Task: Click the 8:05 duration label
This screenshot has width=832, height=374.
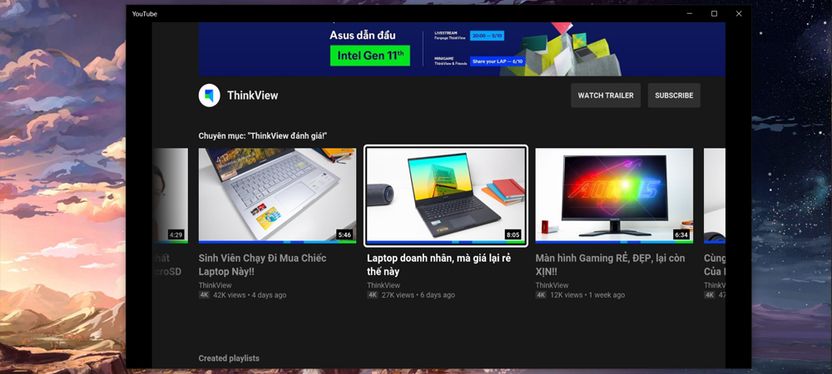Action: tap(513, 234)
